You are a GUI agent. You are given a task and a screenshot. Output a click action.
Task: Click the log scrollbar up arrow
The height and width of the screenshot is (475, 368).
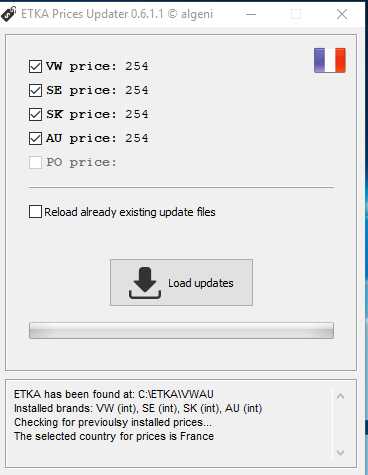340,396
